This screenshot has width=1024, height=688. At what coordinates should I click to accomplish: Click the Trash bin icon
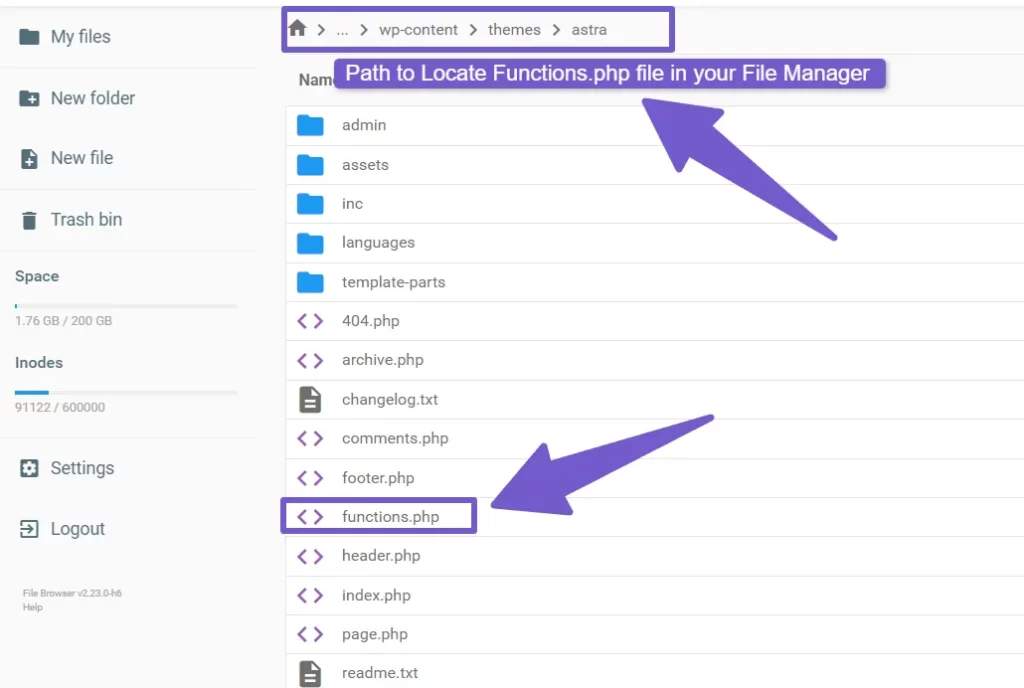pyautogui.click(x=30, y=220)
